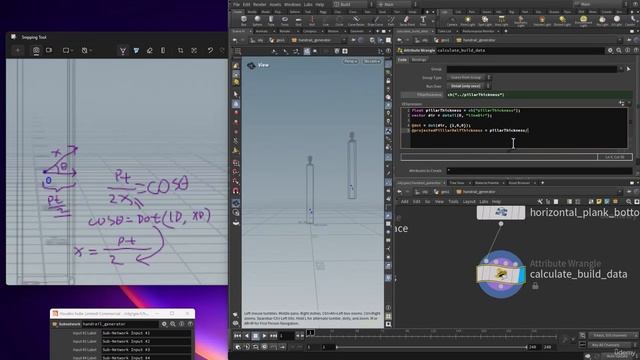
Task: Select the horizontal_plank_bottom node
Action: tap(501, 212)
